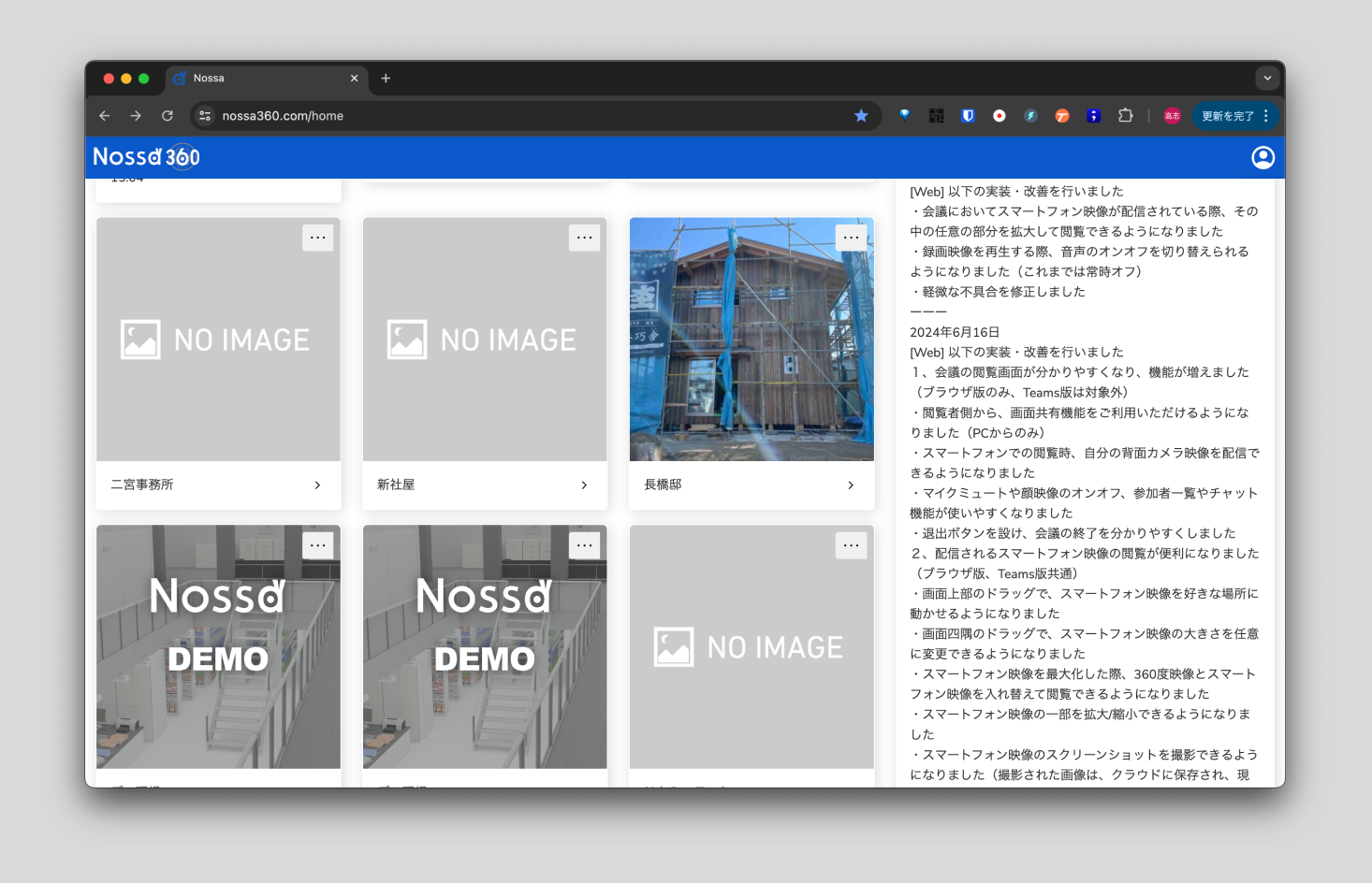1372x883 pixels.
Task: Open more options on 長橋邸 card
Action: pos(851,238)
